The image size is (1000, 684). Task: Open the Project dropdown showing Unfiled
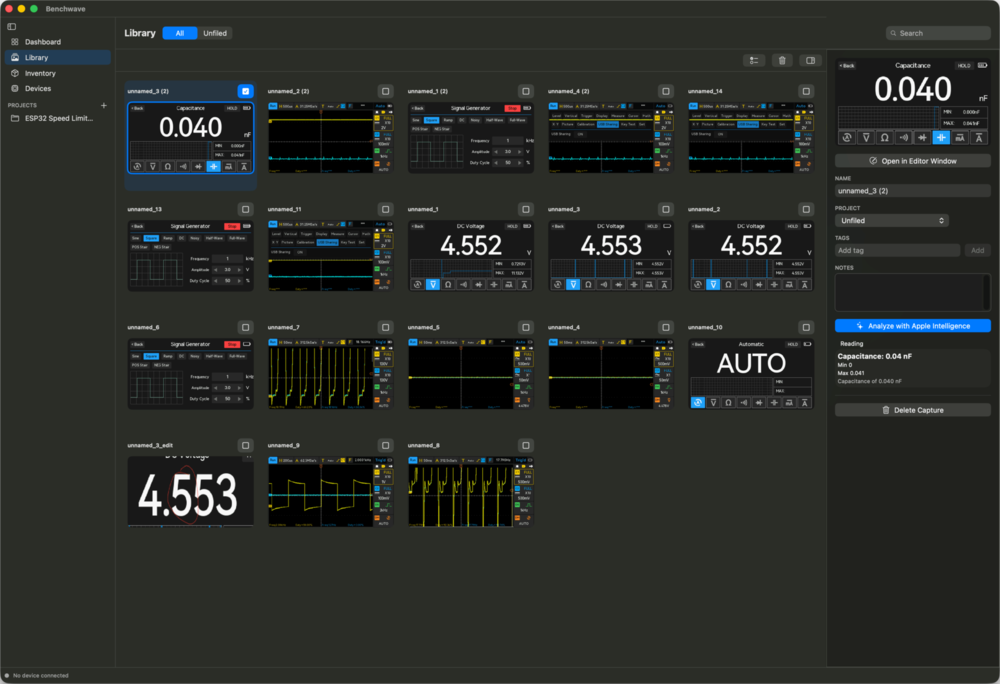tap(892, 221)
